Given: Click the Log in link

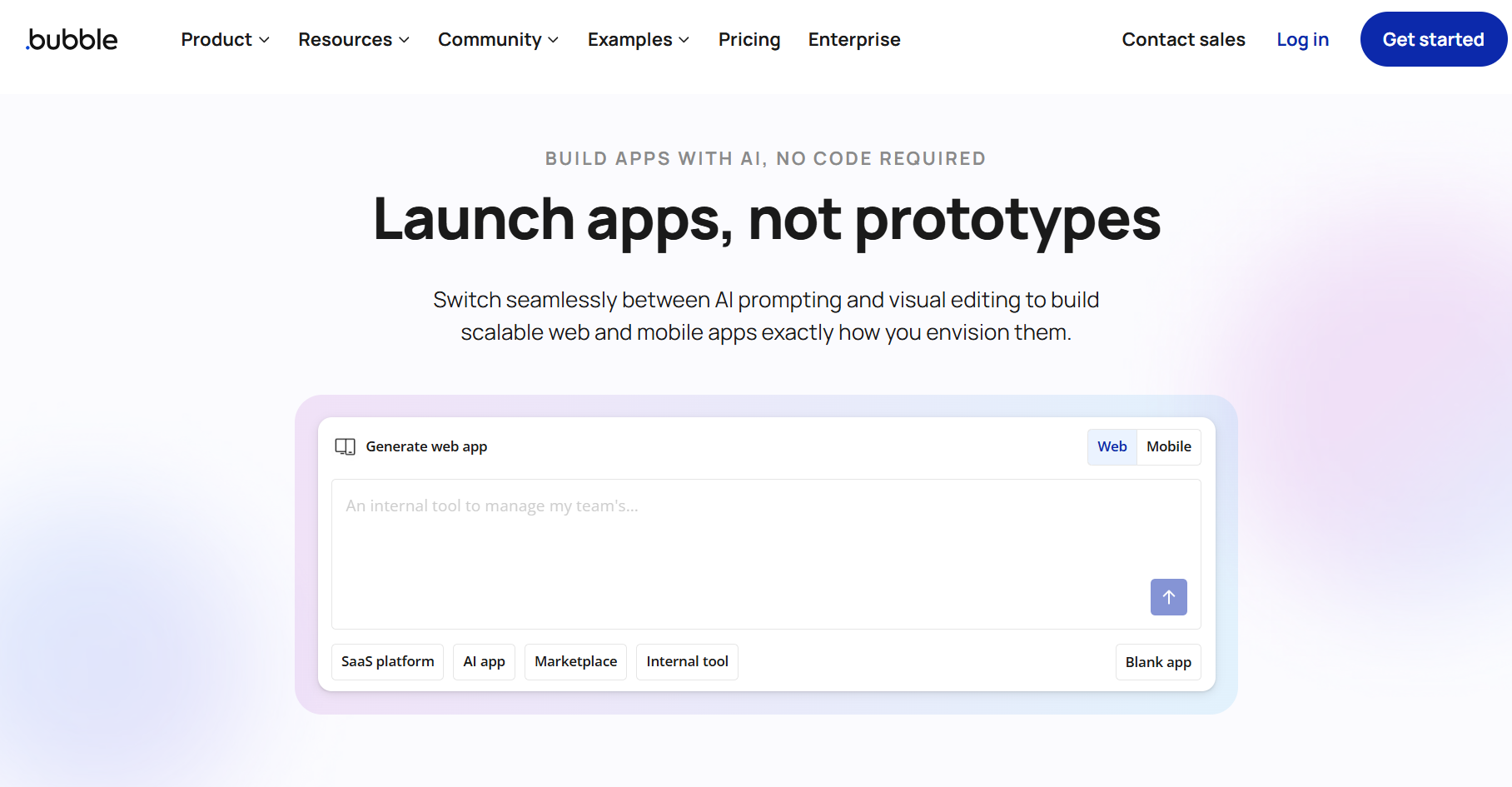Looking at the screenshot, I should (1302, 39).
